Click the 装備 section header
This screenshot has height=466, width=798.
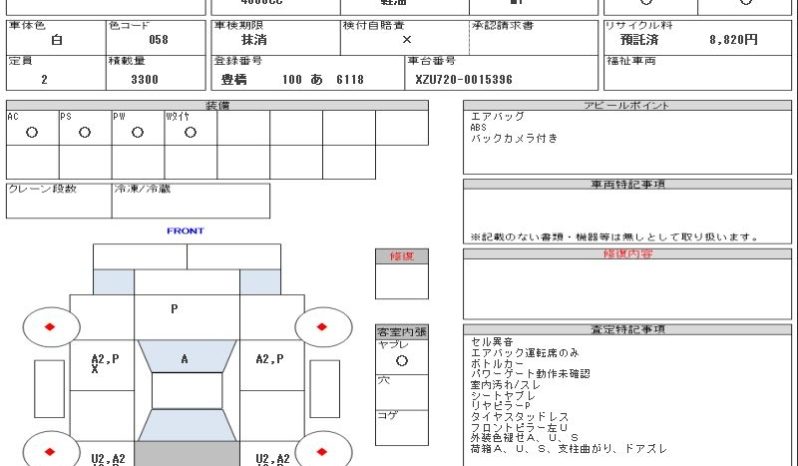click(217, 105)
